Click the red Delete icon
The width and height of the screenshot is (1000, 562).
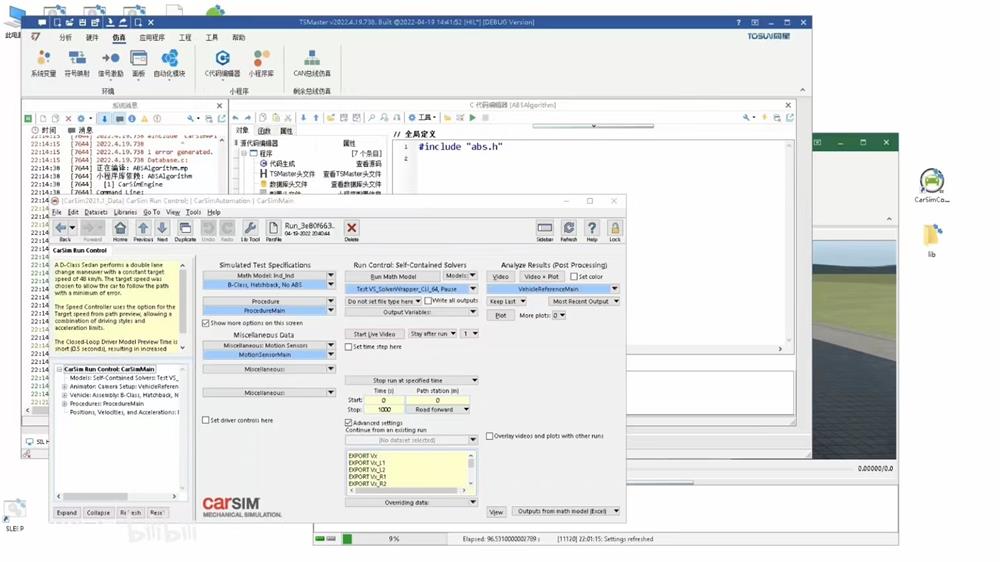(351, 229)
